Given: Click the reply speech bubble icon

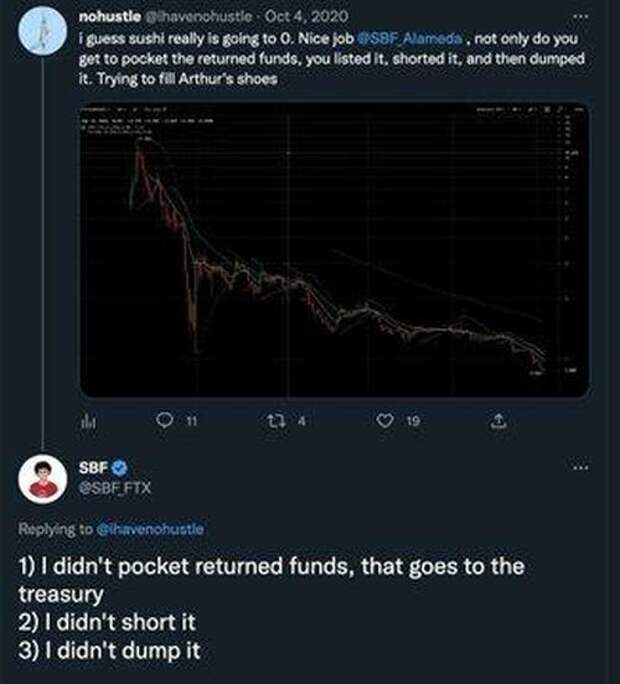Looking at the screenshot, I should (166, 422).
